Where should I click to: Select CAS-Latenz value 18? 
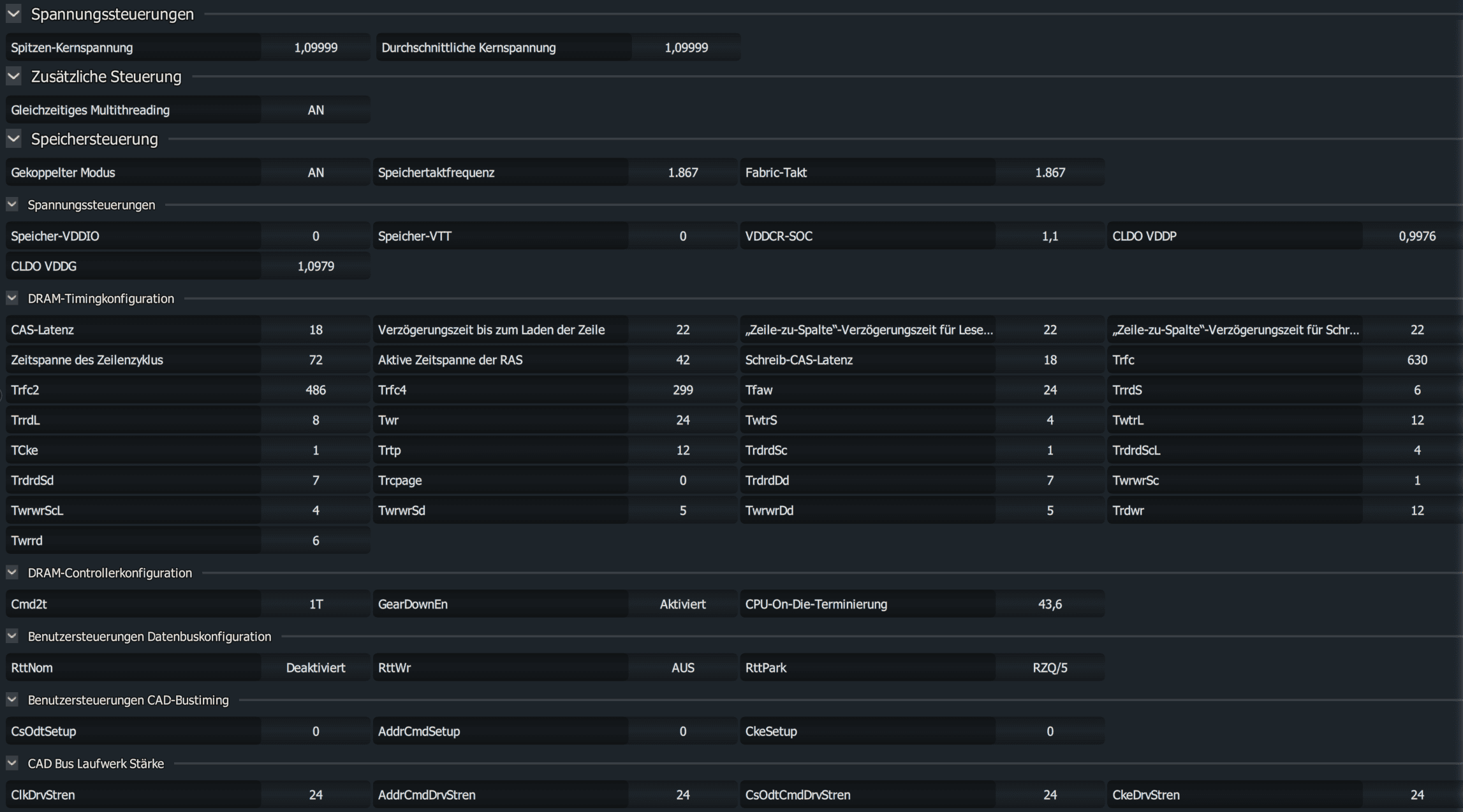pos(316,330)
